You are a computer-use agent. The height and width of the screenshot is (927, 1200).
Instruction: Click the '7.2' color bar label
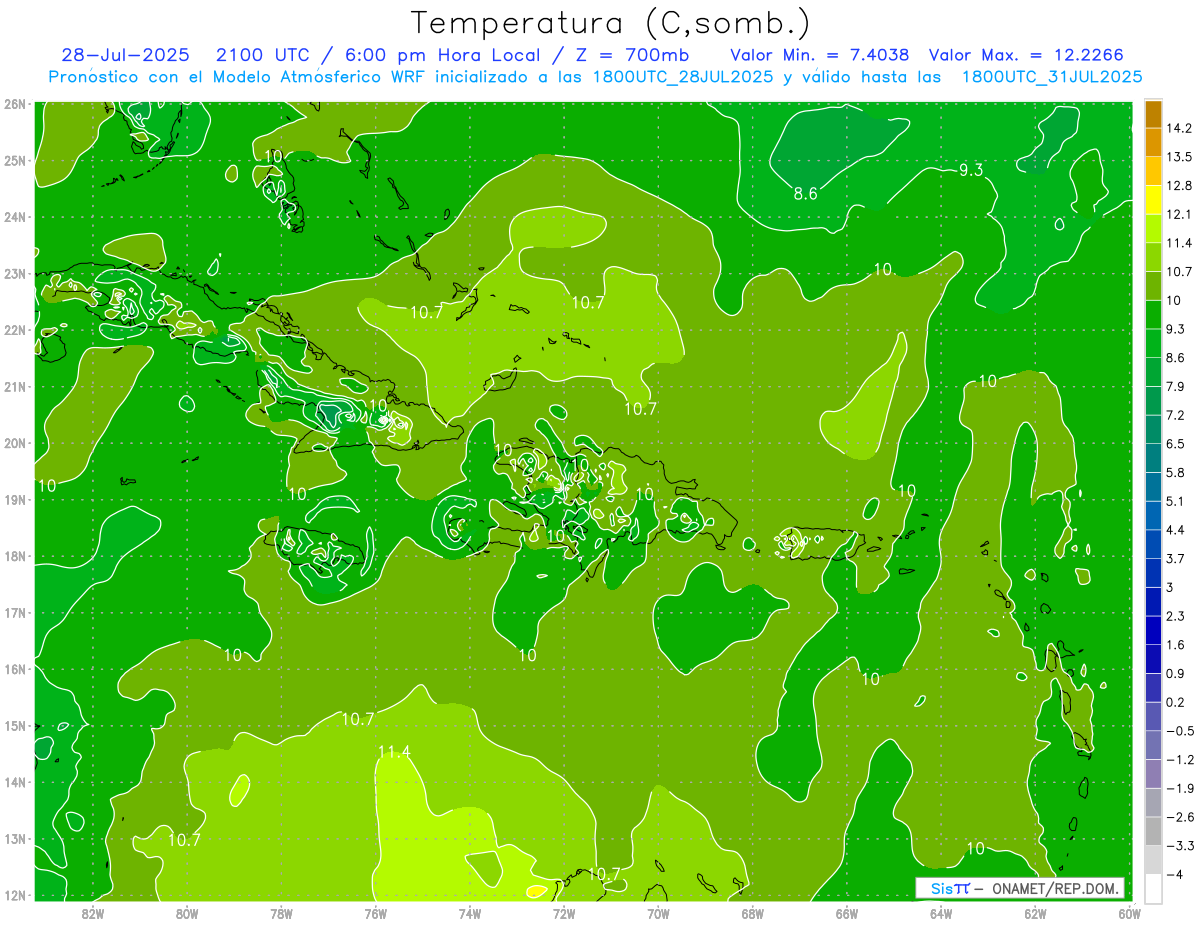click(1175, 415)
